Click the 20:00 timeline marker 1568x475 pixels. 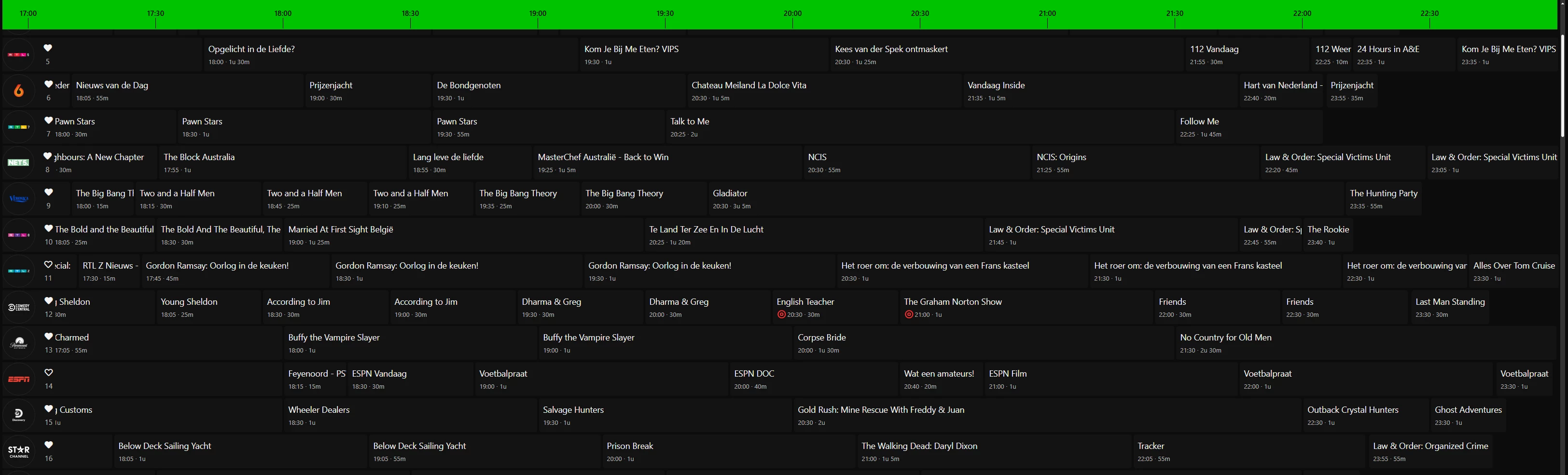coord(792,14)
